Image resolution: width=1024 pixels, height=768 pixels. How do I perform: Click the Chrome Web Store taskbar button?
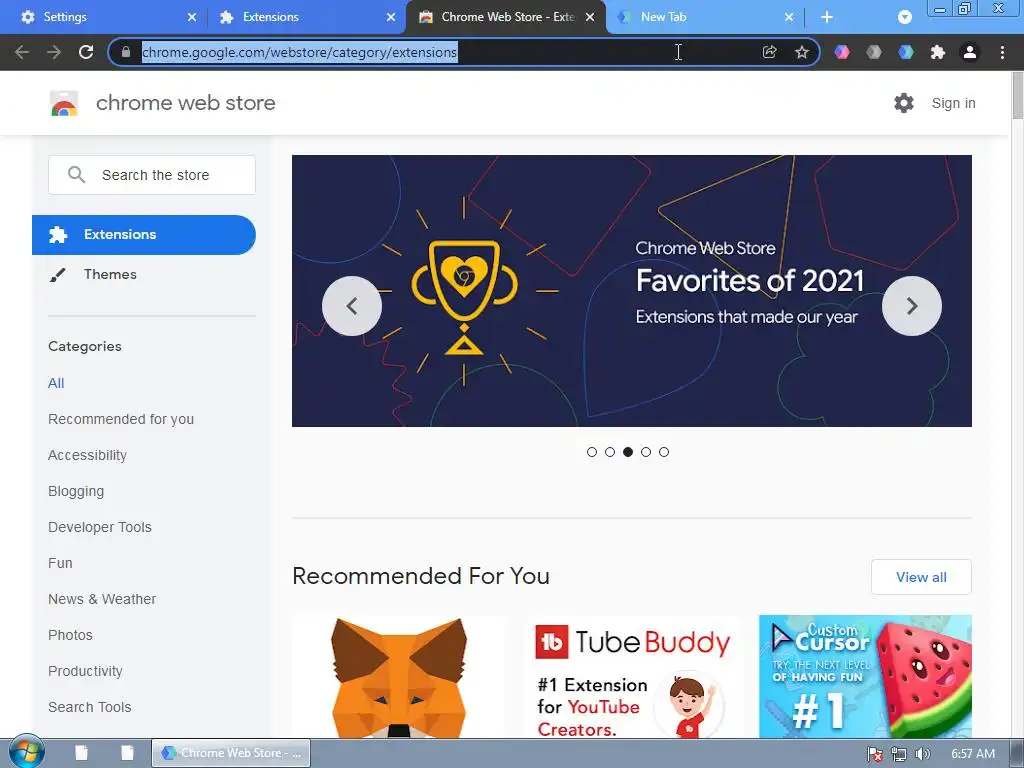(231, 753)
